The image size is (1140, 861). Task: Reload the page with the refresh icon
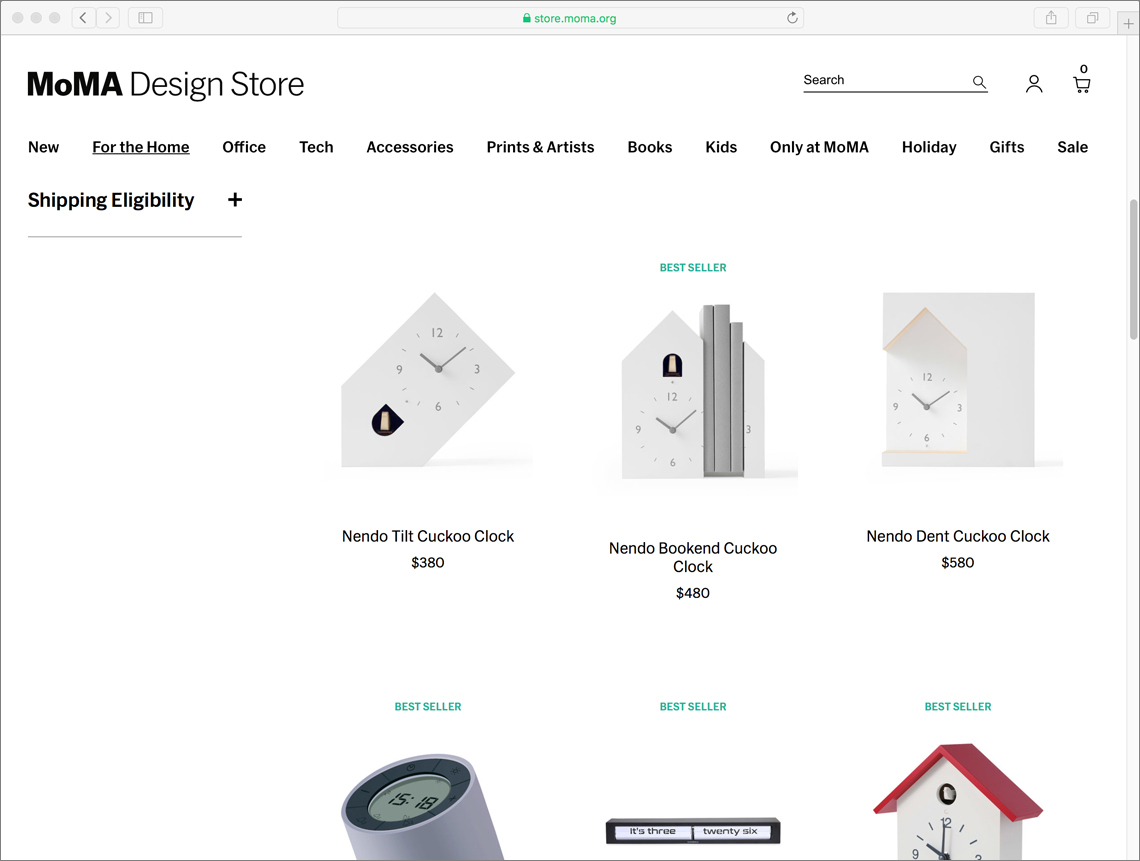pos(792,17)
